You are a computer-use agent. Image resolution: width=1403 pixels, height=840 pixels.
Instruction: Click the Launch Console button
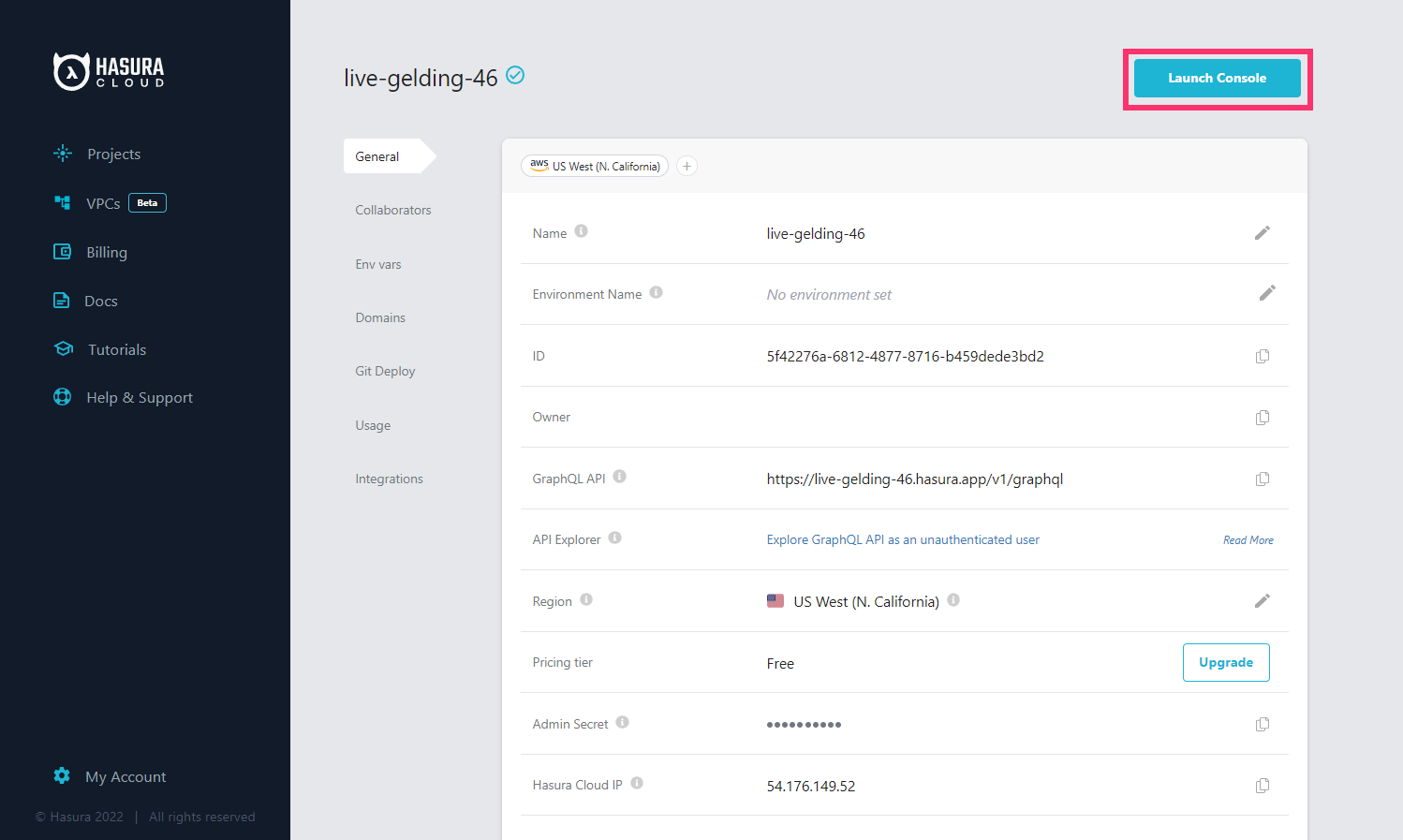tap(1217, 78)
